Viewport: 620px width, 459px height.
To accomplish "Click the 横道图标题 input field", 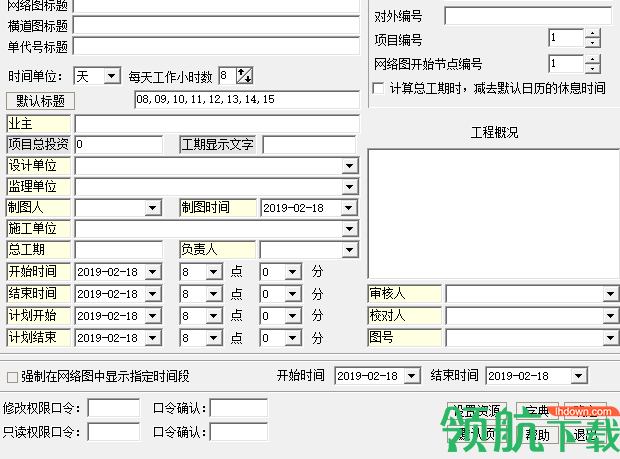I will [216, 26].
